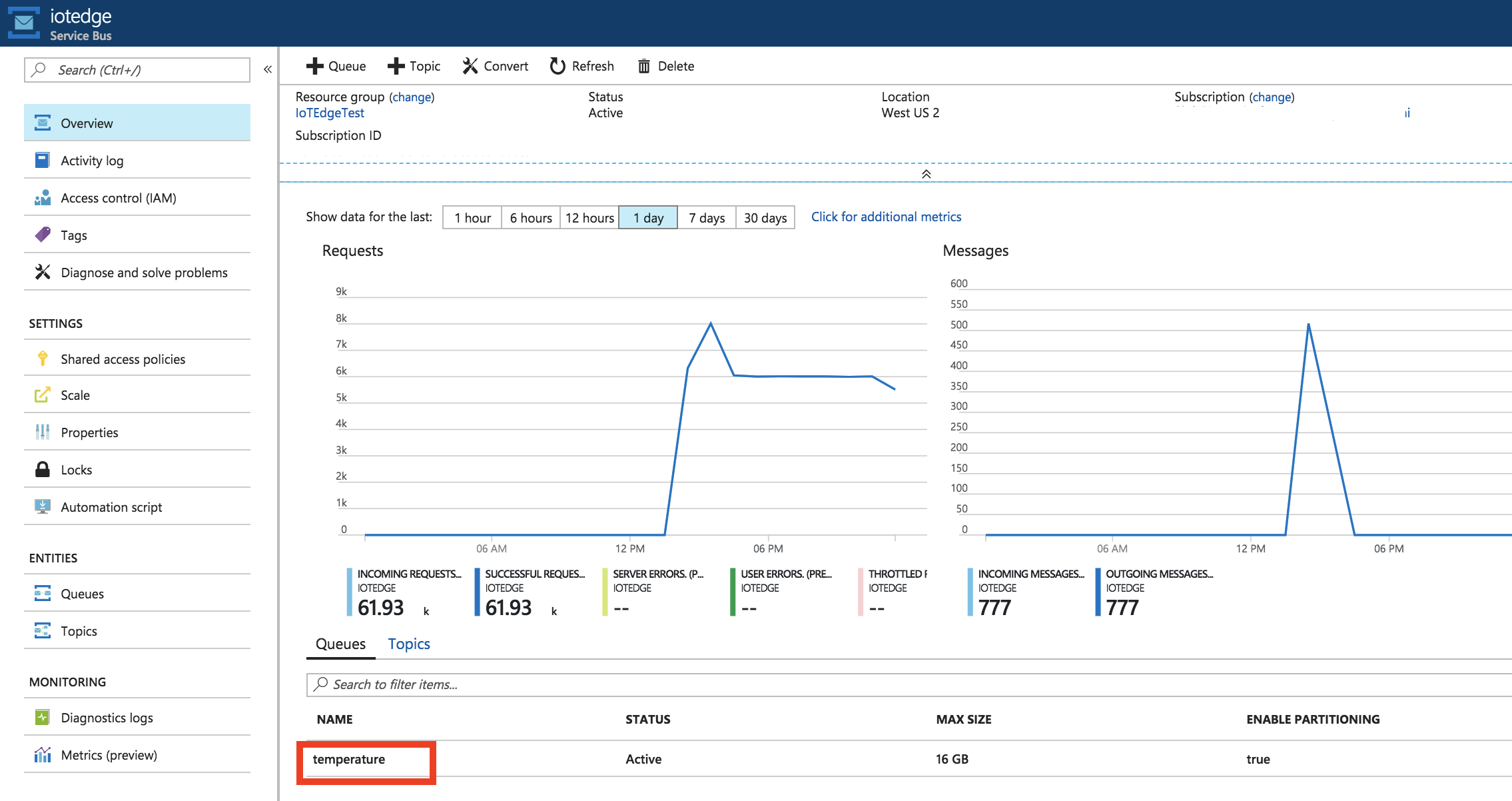The image size is (1512, 801).
Task: Click the Diagnose wrench icon
Action: tap(43, 272)
